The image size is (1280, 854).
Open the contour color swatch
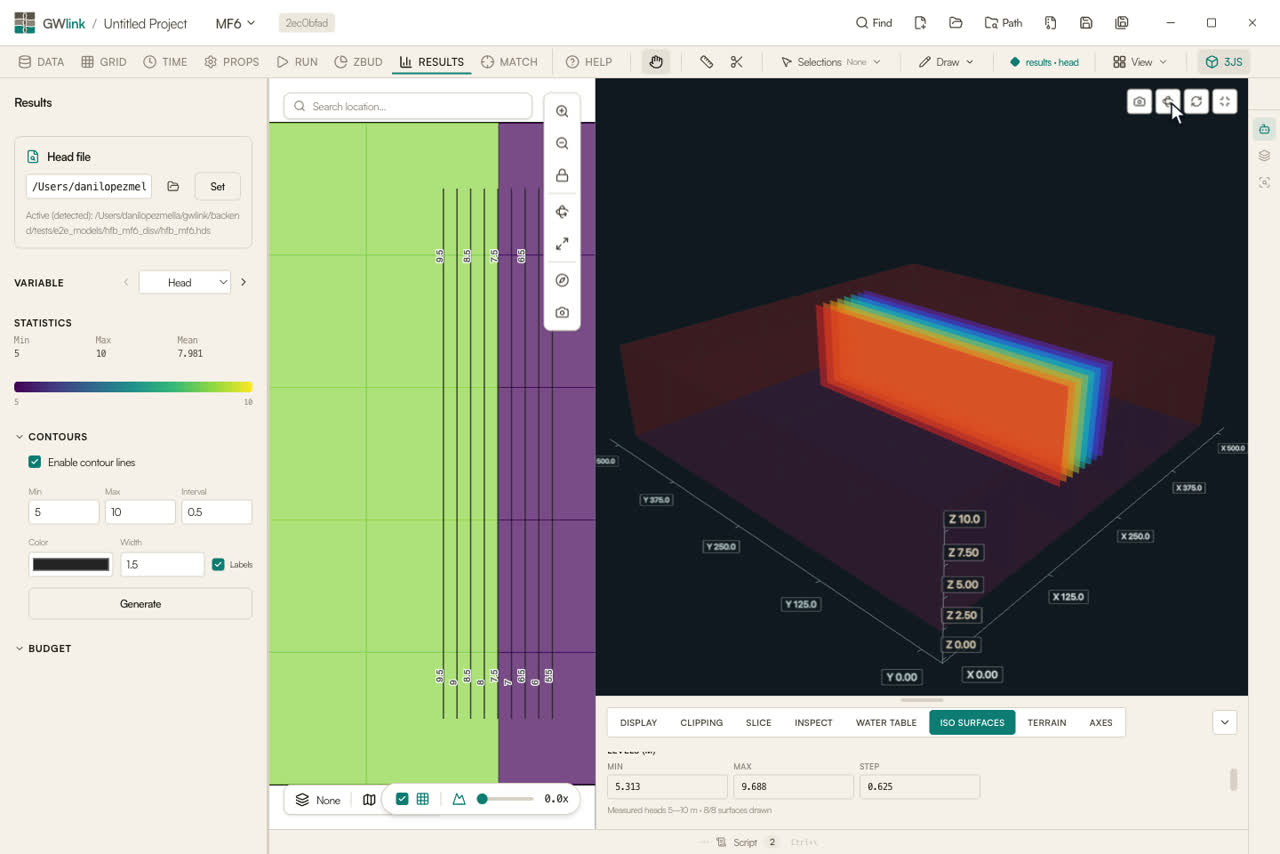click(x=71, y=565)
